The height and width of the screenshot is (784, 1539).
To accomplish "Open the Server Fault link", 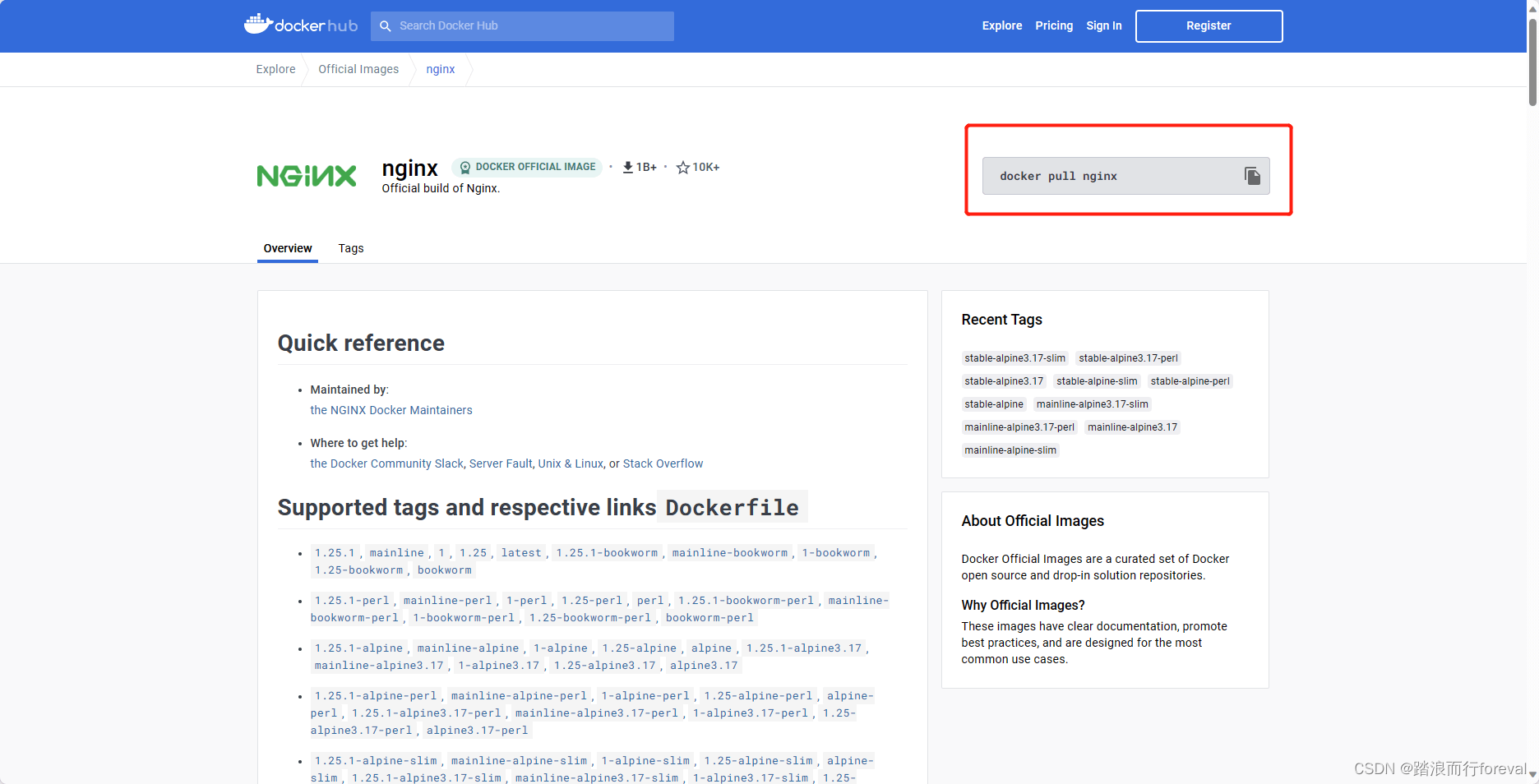I will (x=501, y=463).
